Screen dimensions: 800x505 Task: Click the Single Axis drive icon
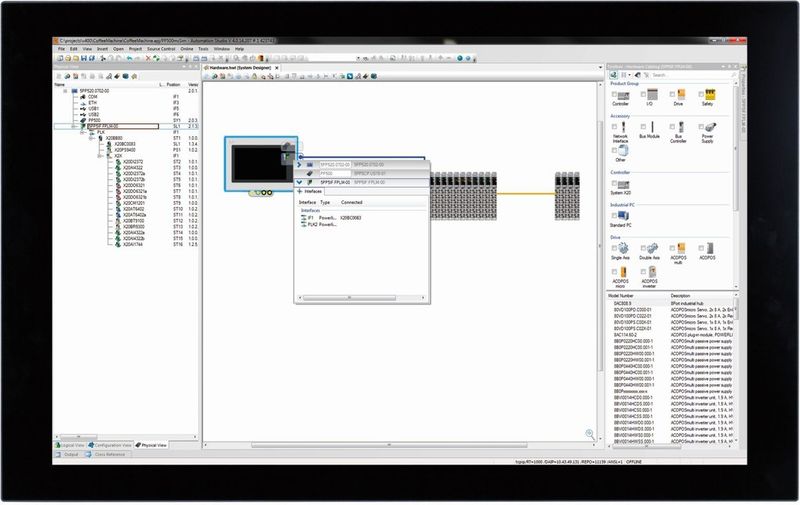coord(623,249)
